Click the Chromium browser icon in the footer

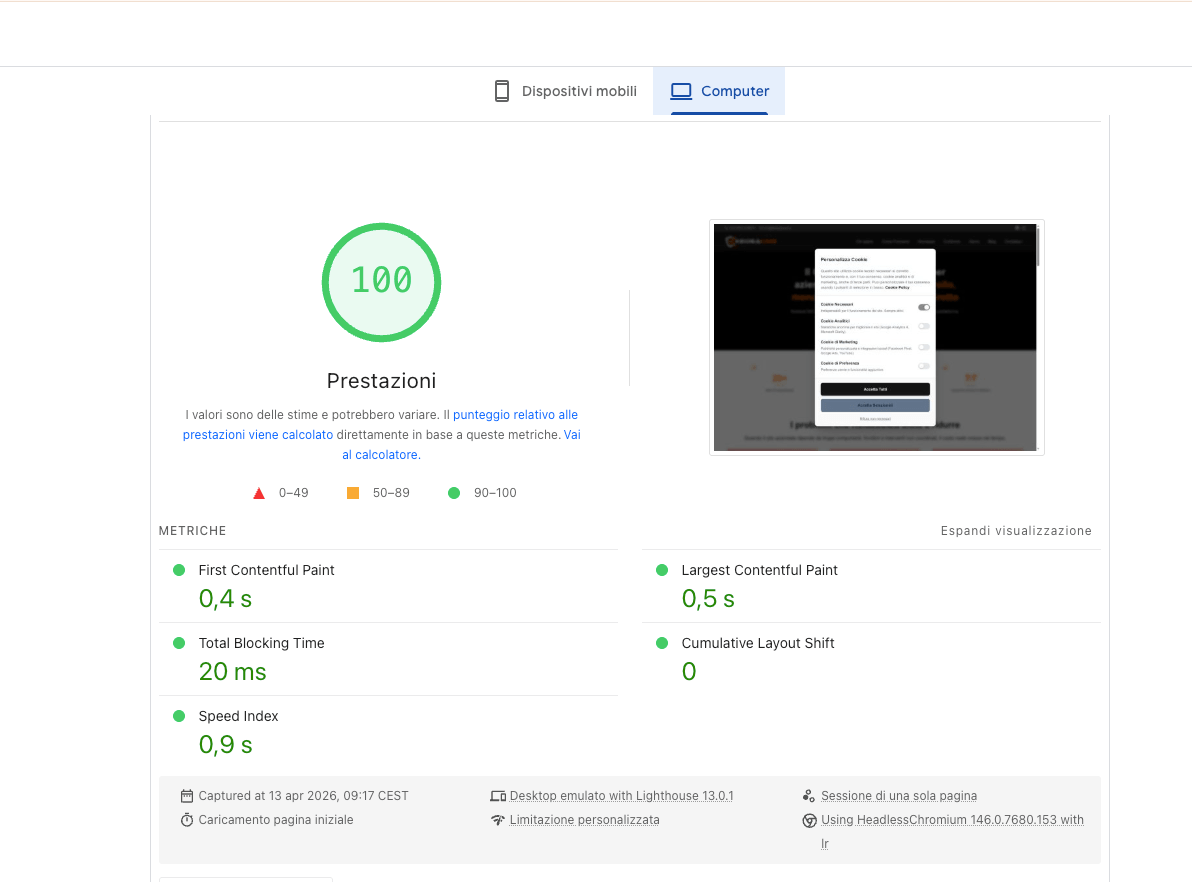coord(810,820)
